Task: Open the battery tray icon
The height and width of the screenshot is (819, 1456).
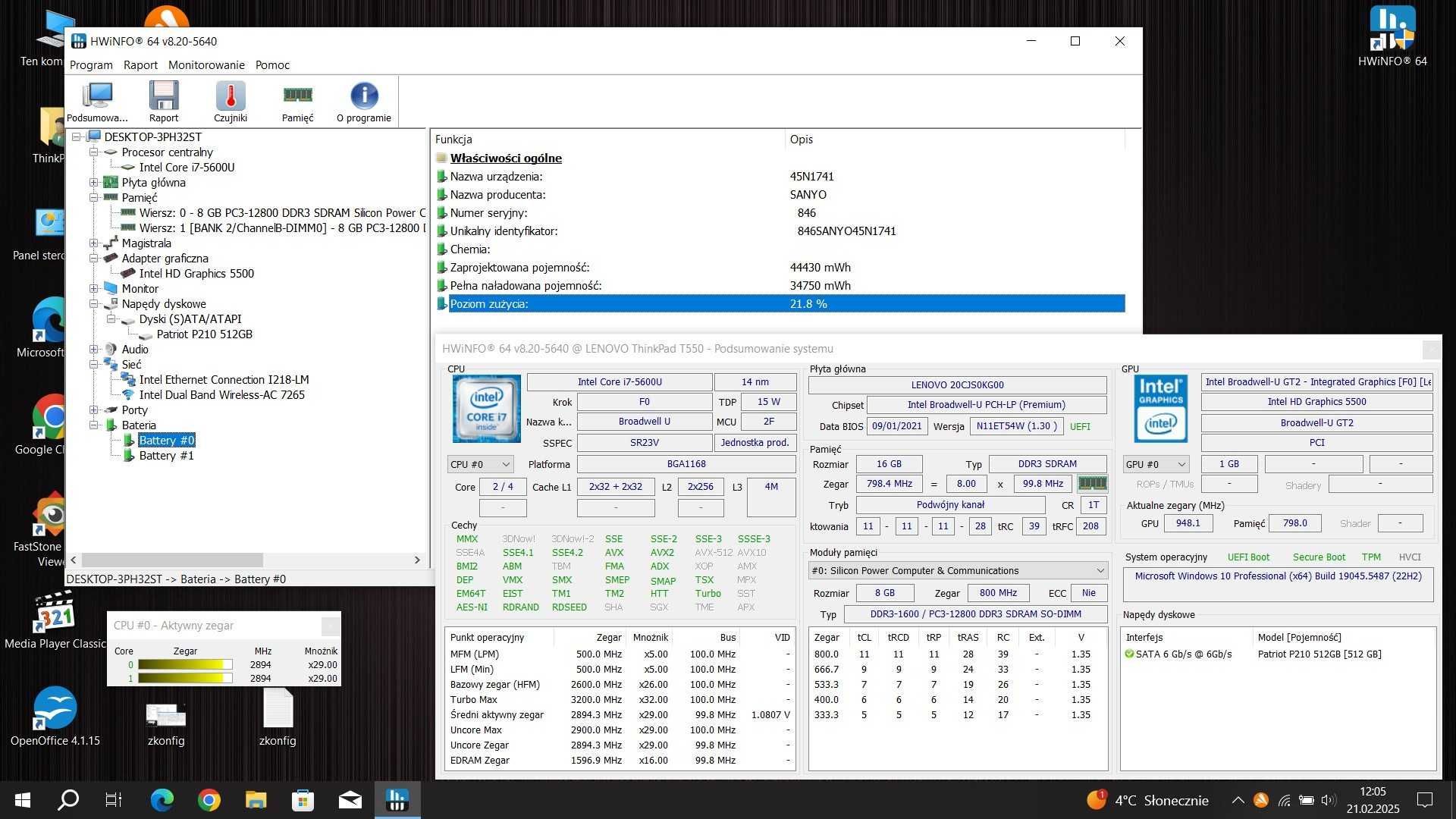Action: tap(1307, 800)
